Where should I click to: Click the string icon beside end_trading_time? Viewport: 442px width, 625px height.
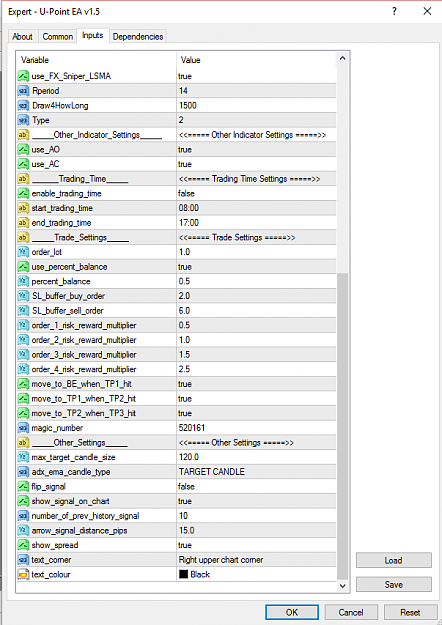point(24,222)
